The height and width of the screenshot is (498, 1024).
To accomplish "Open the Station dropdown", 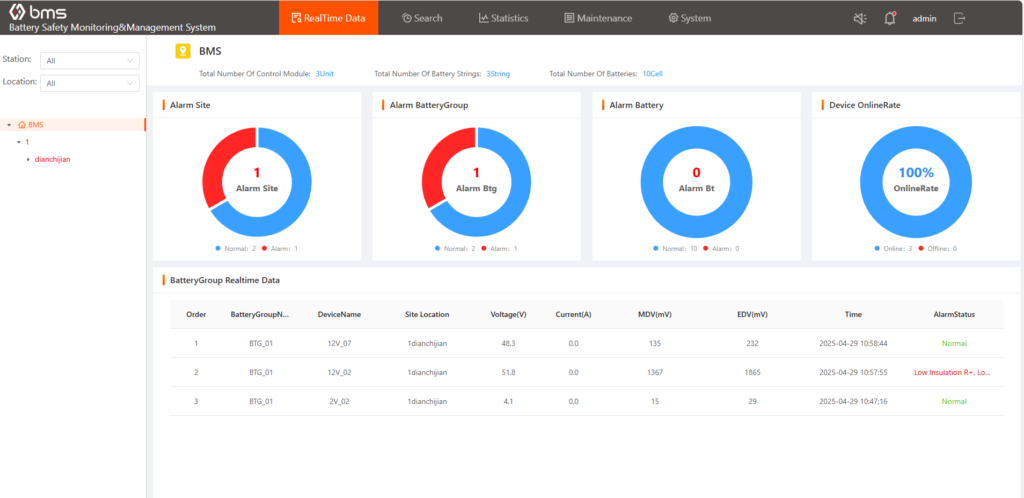I will click(90, 60).
